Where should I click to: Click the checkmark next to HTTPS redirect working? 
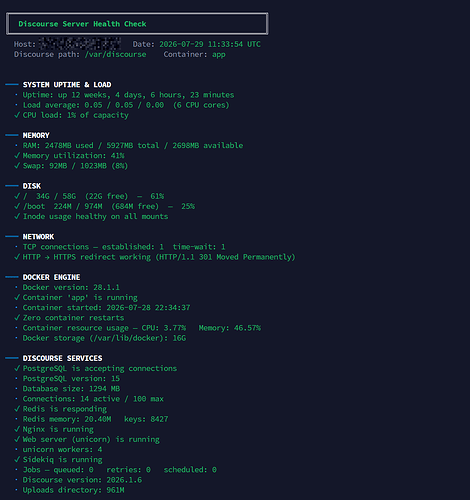(17, 257)
